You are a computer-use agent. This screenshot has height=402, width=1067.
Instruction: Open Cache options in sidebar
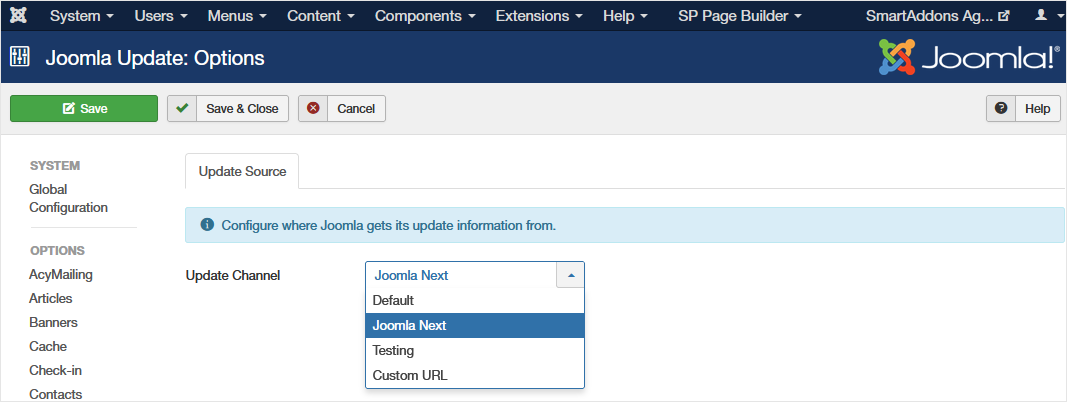(x=48, y=346)
